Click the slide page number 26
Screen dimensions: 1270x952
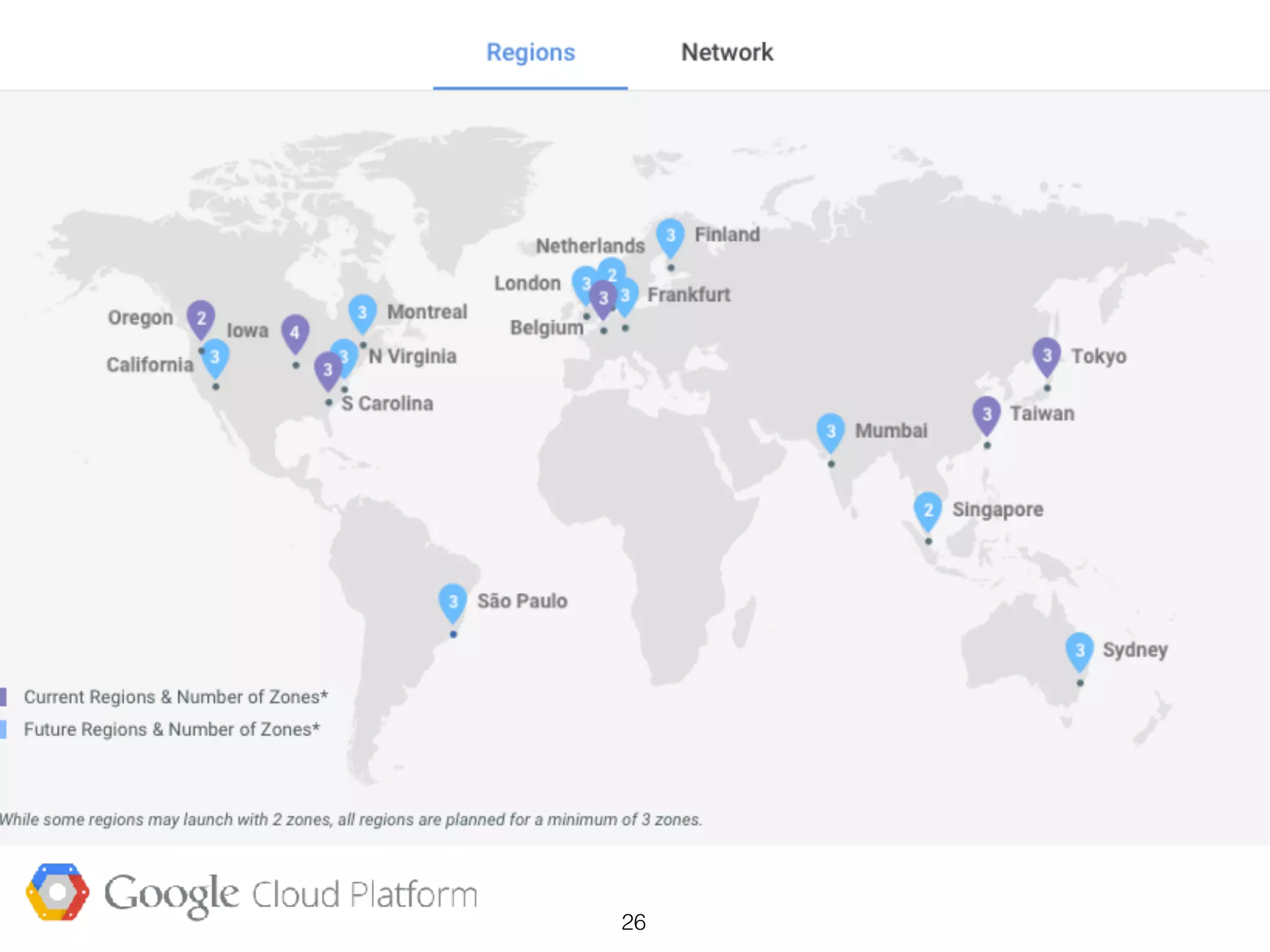point(633,922)
